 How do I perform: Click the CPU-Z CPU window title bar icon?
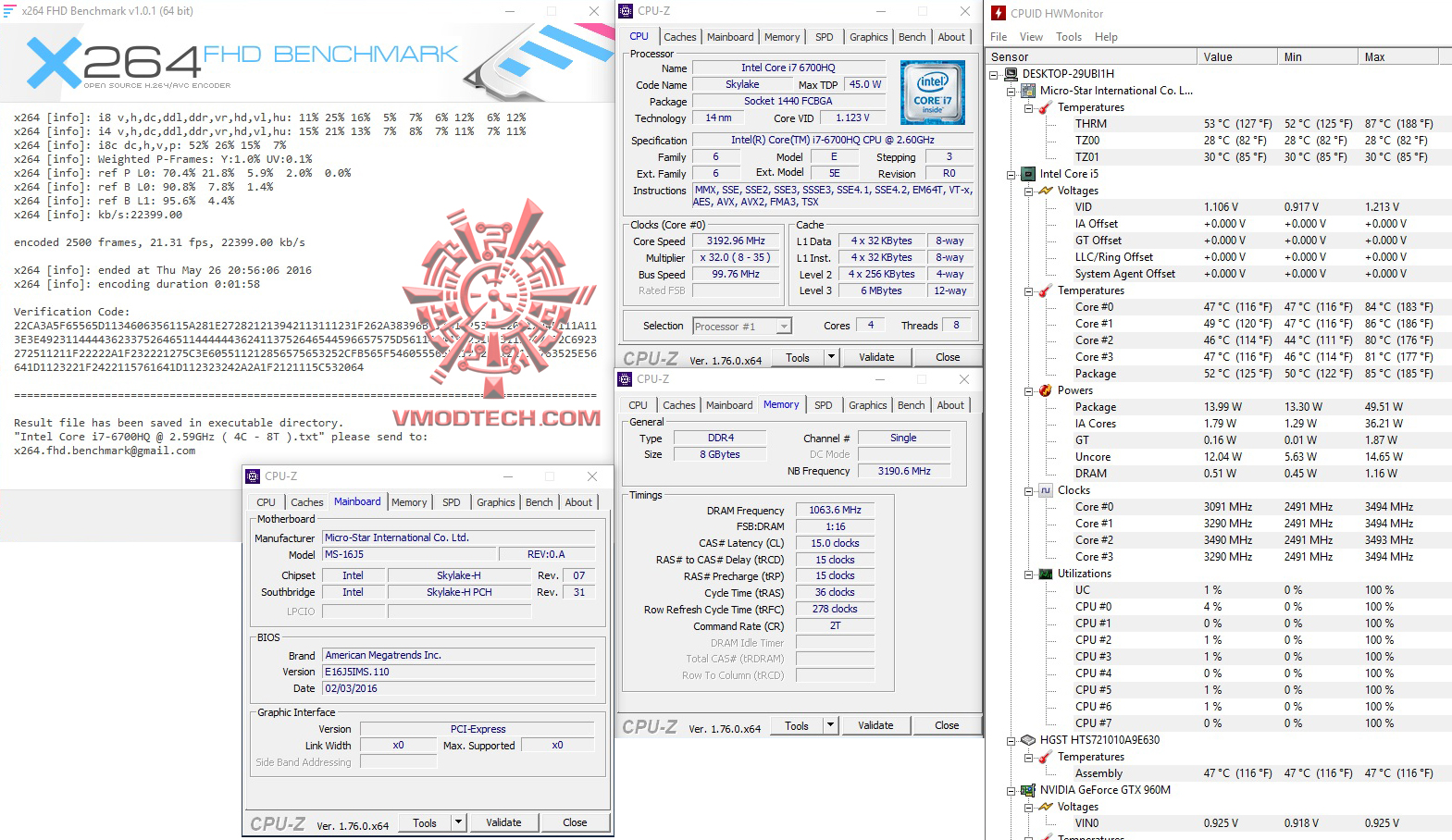pos(626,11)
